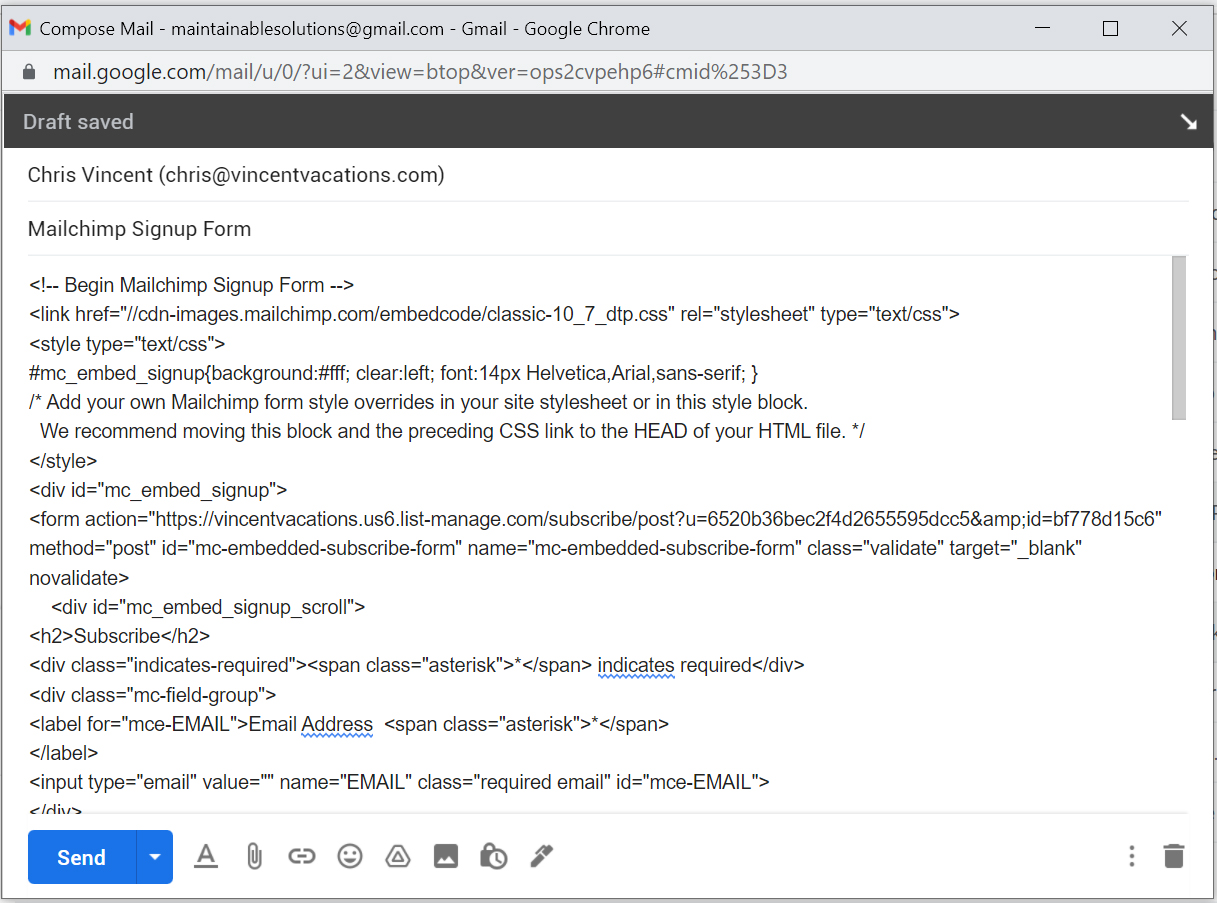Open more options three-dot menu
This screenshot has height=903, width=1217.
[x=1131, y=856]
